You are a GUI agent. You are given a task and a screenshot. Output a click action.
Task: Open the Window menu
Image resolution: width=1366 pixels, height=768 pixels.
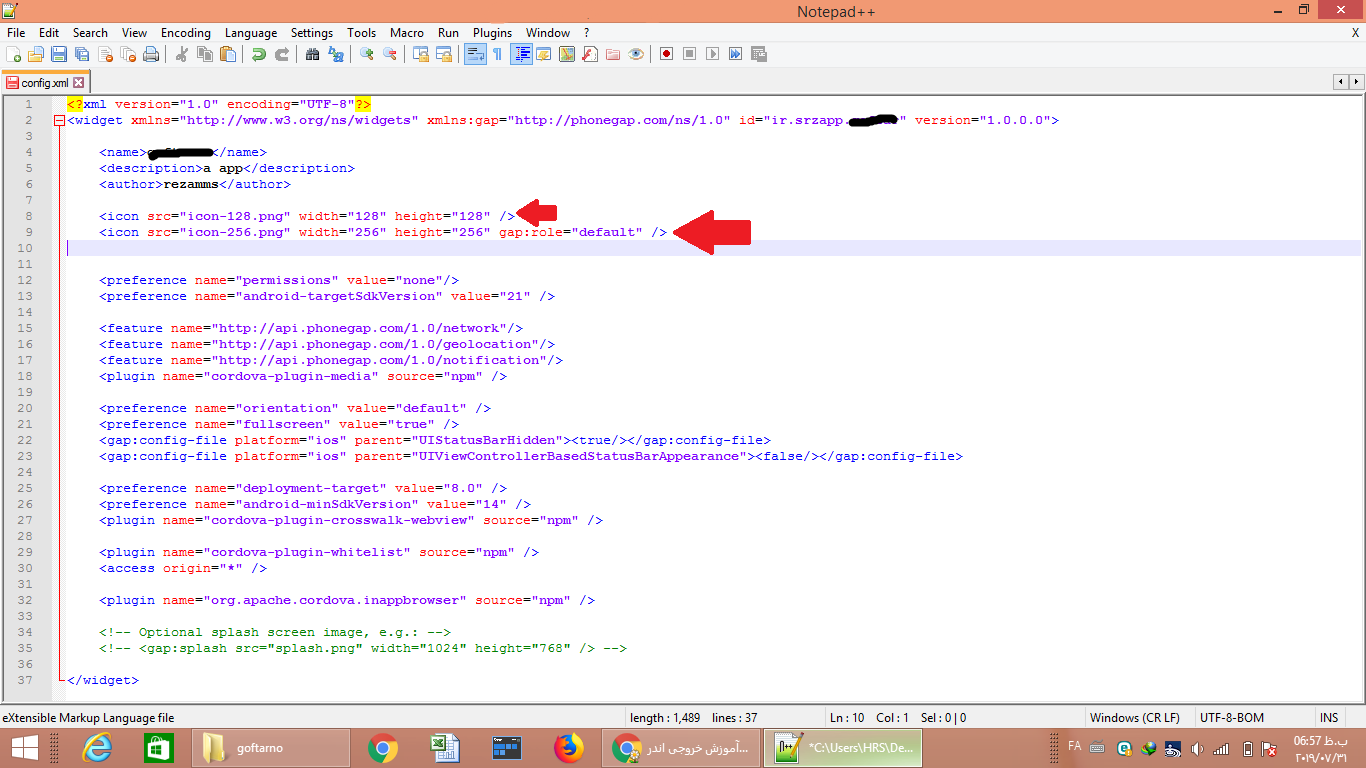[548, 33]
